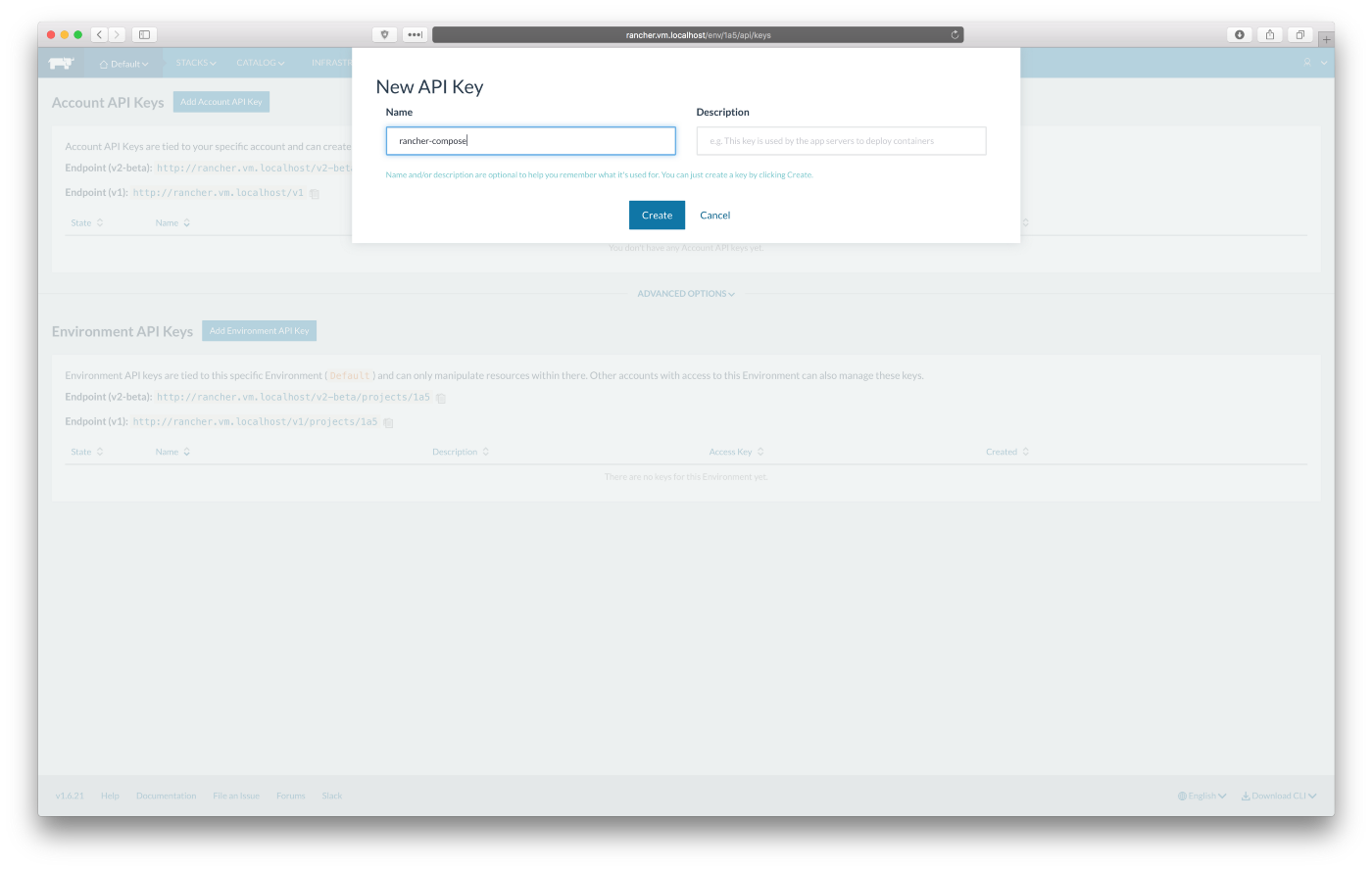
Task: Sort Account keys by State
Action: point(87,222)
